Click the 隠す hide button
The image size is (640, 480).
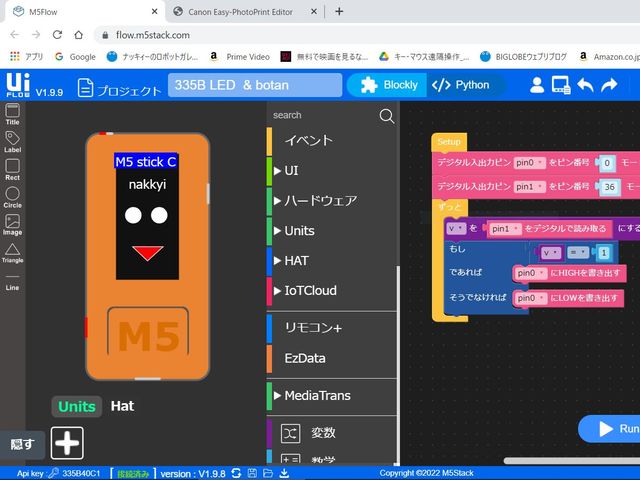[x=22, y=444]
